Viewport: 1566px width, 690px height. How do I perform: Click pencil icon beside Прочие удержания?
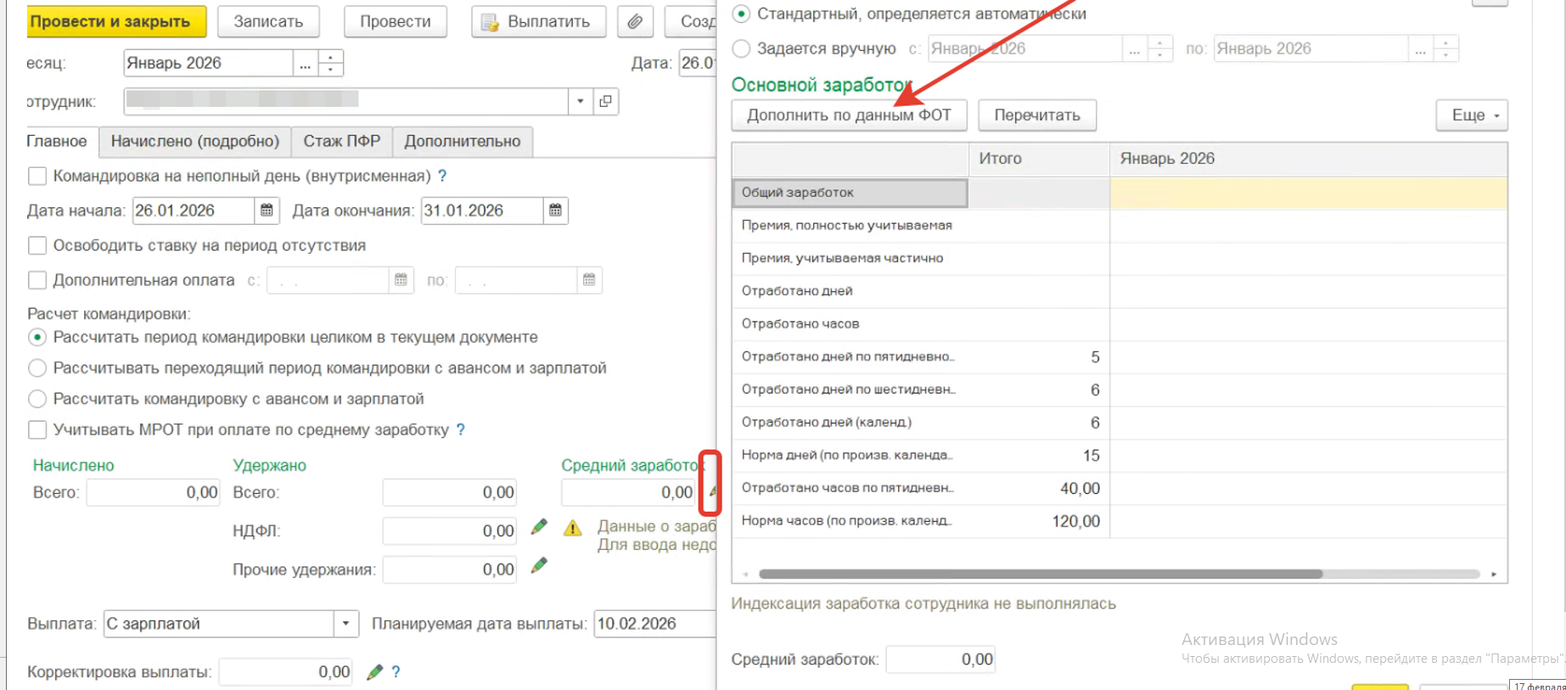point(540,566)
